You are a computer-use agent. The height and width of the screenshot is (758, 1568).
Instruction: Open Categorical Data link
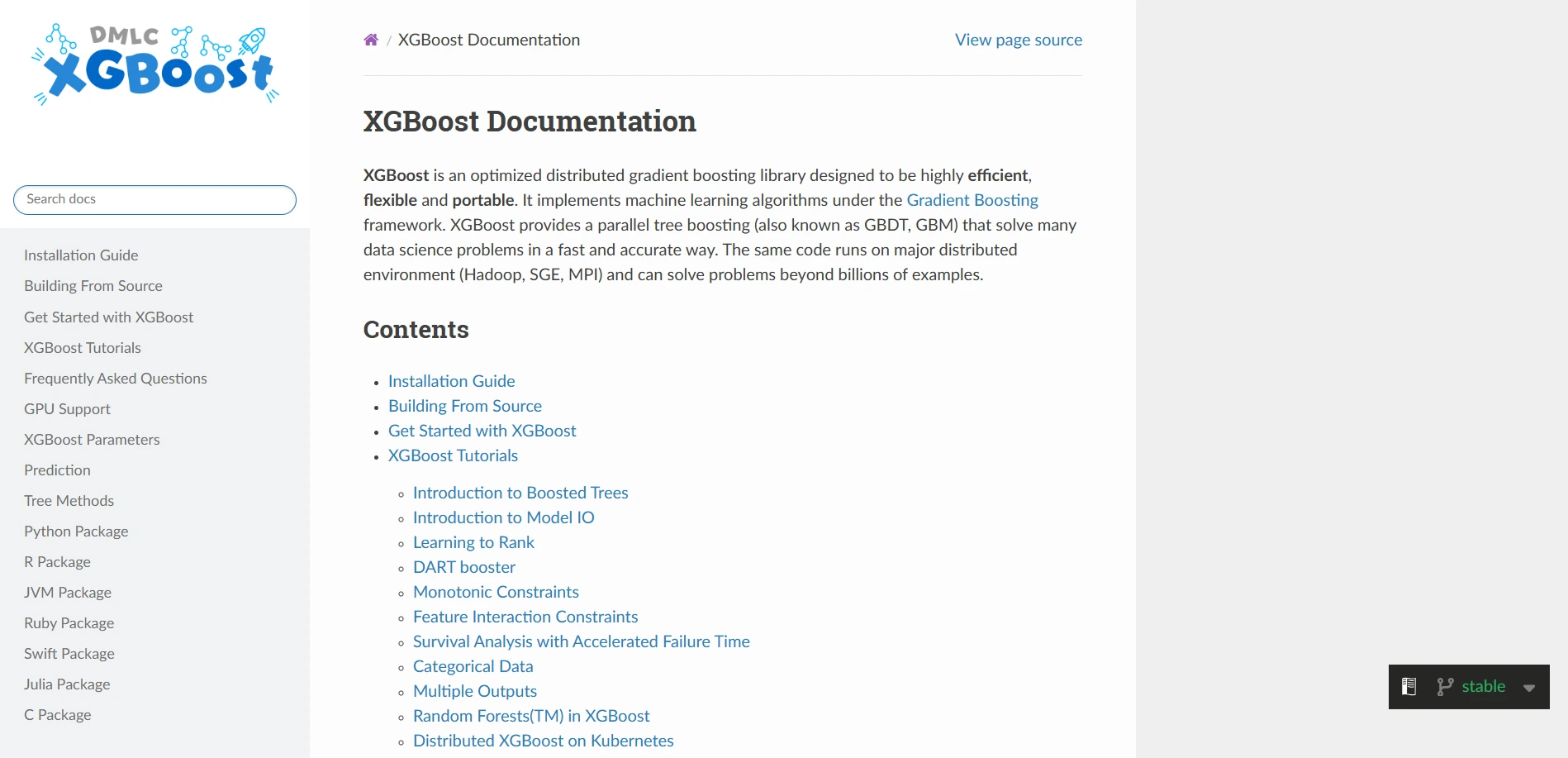473,666
